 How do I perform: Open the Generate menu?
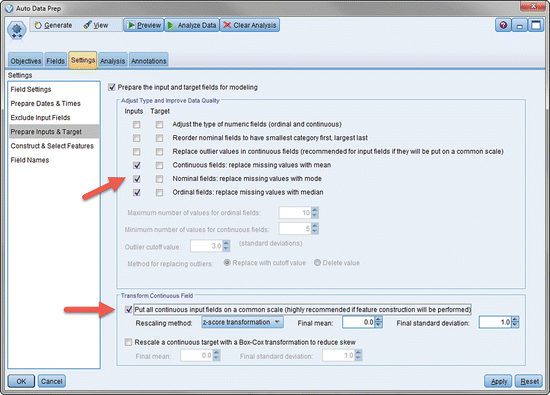[53, 25]
